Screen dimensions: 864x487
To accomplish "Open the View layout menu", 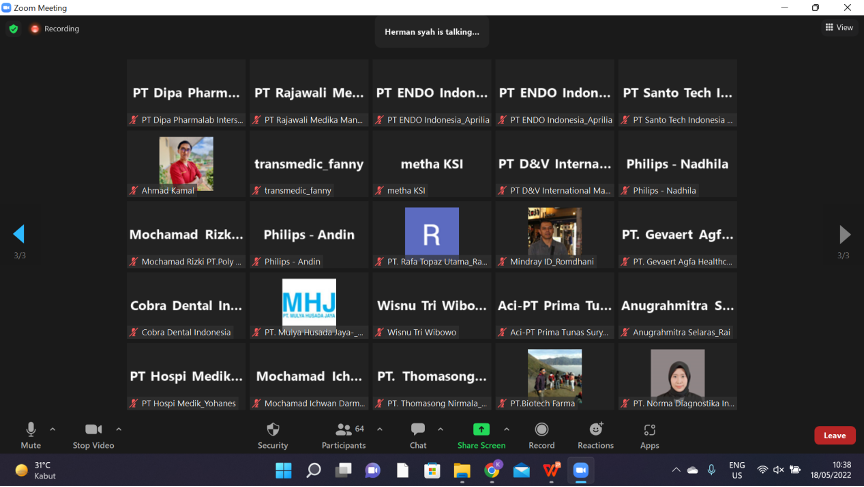I will point(839,27).
